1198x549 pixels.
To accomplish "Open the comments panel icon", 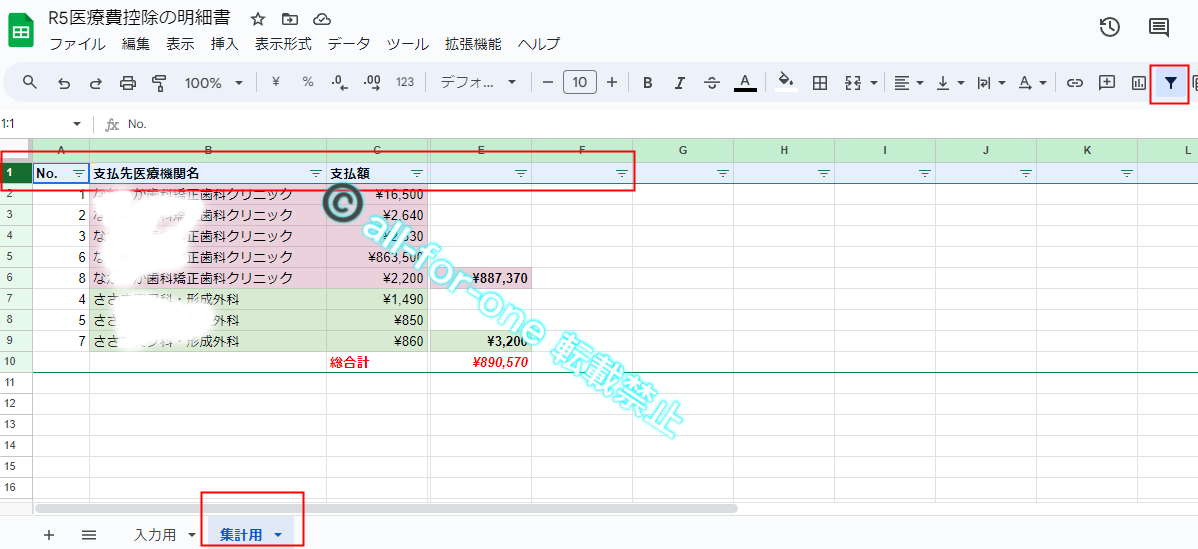I will pyautogui.click(x=1159, y=28).
